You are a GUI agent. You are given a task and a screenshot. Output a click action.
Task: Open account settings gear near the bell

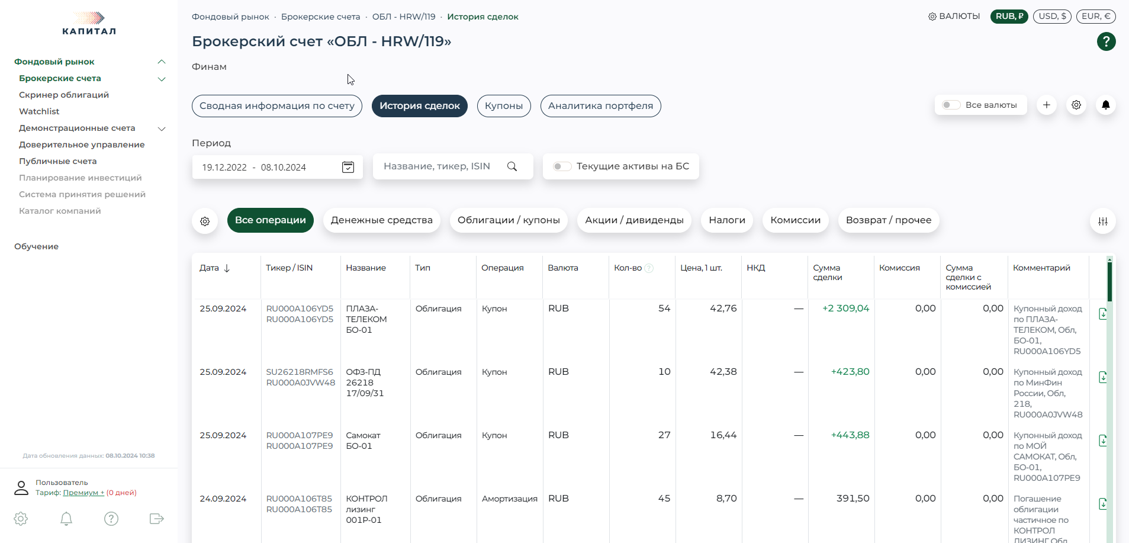(x=1076, y=105)
